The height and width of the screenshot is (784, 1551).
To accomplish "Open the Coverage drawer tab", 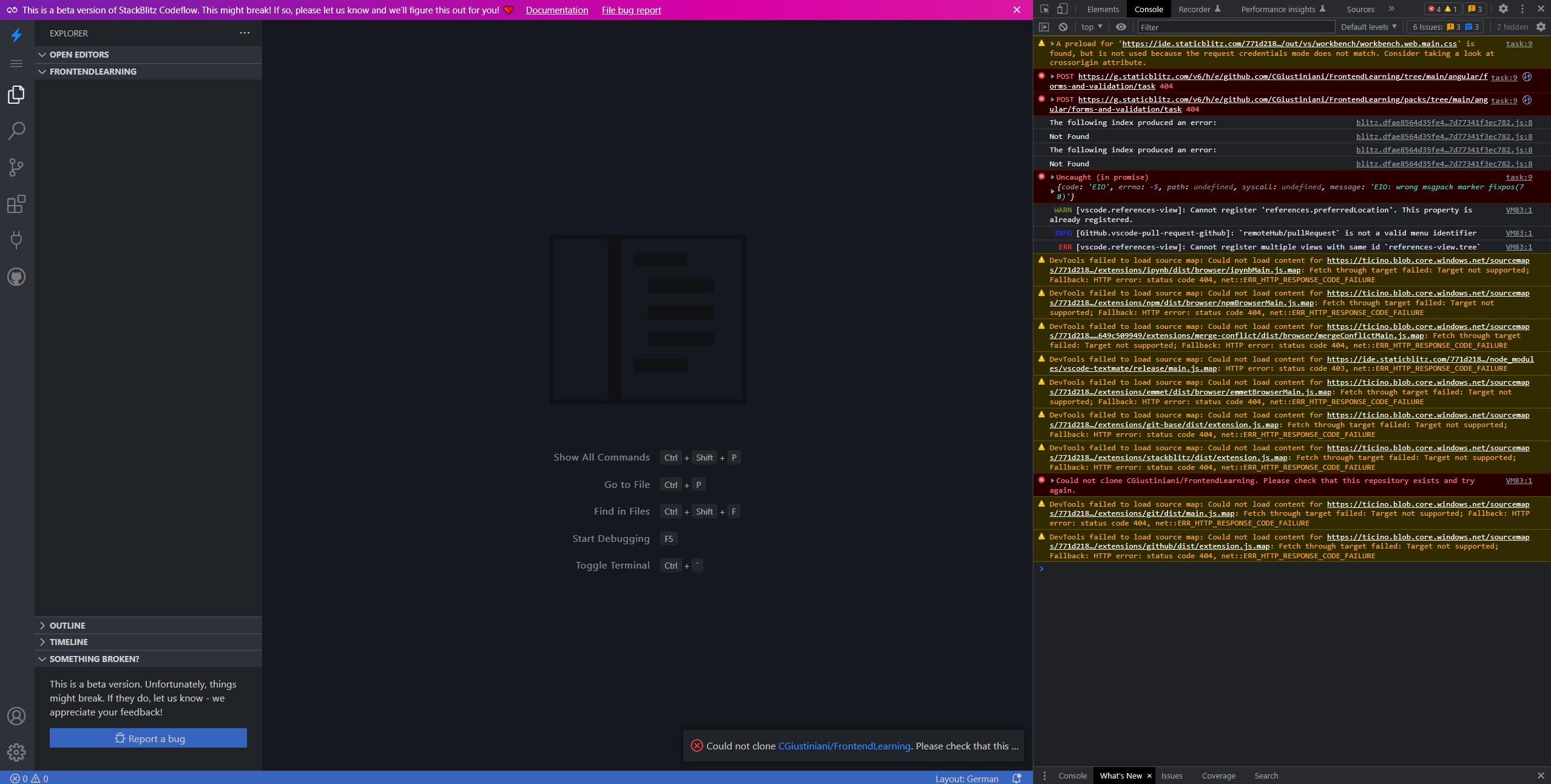I will [1218, 776].
